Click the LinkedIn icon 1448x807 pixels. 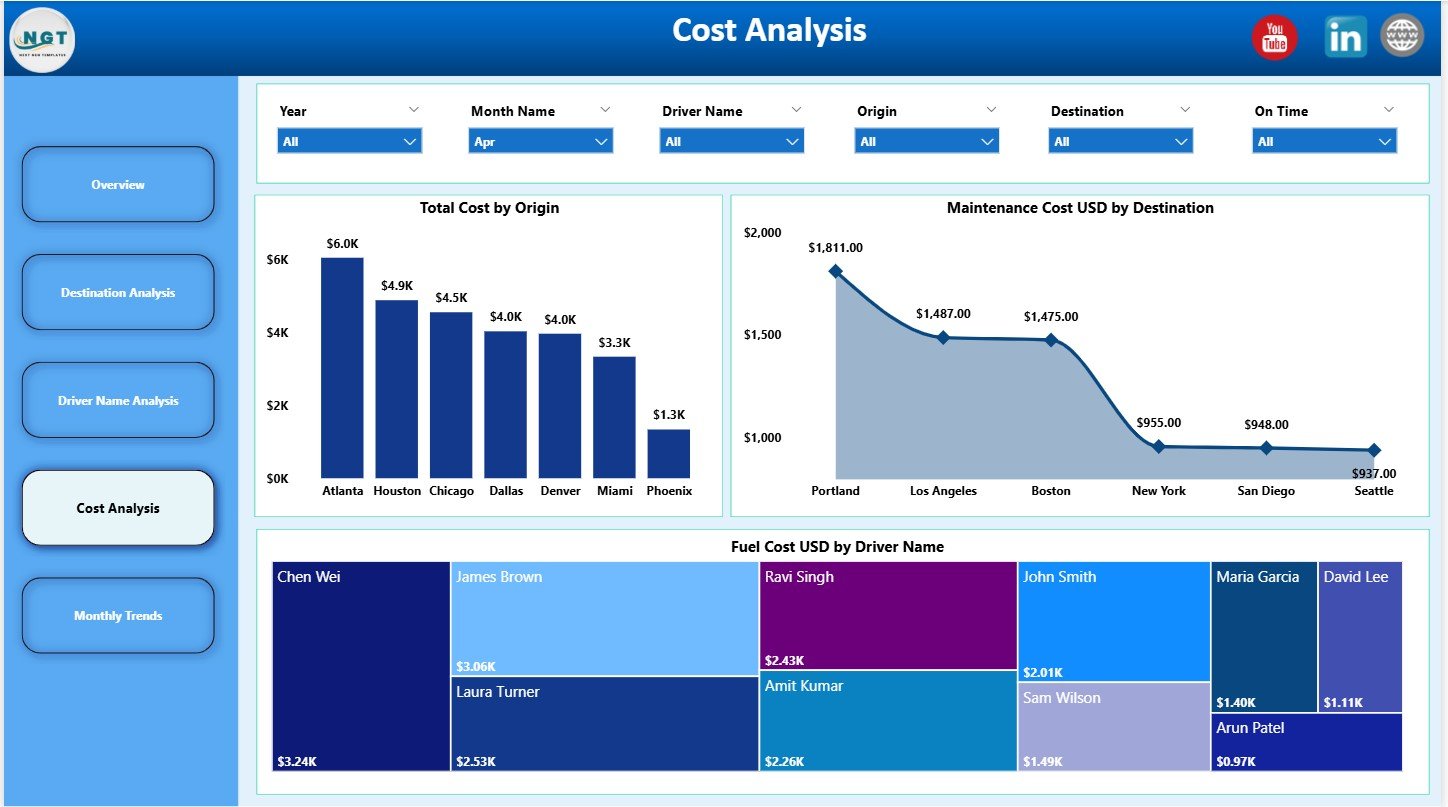pos(1345,35)
